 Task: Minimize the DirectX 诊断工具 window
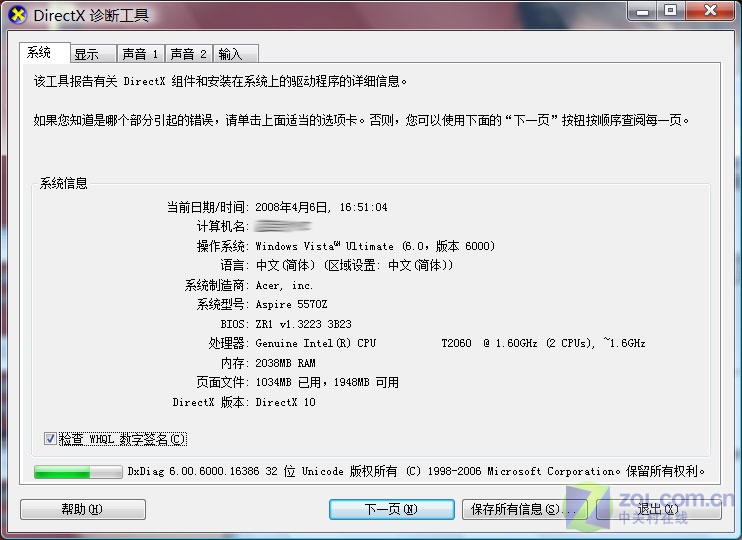point(642,10)
